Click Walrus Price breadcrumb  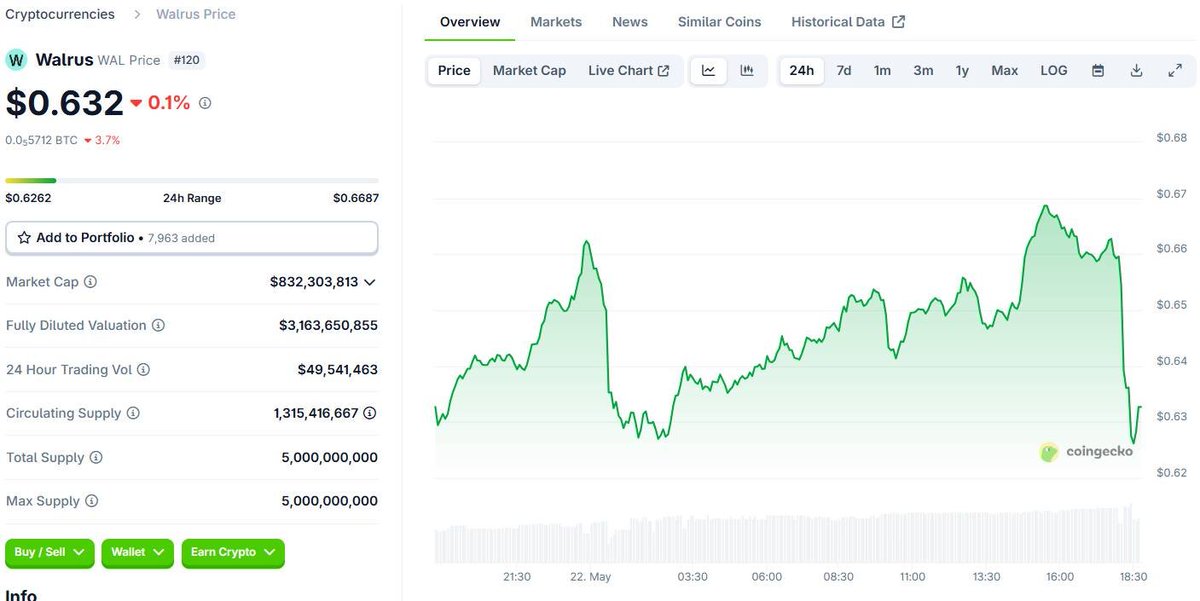(x=196, y=14)
